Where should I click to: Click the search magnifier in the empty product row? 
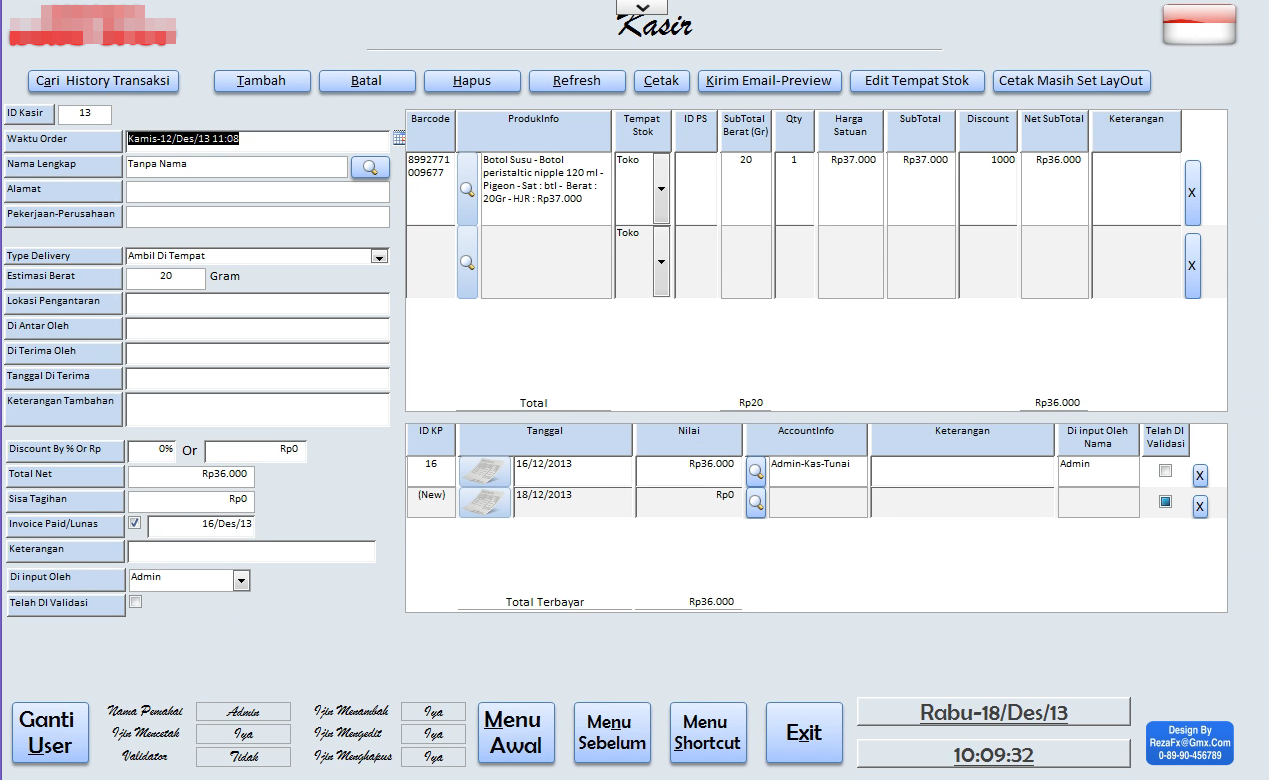point(467,262)
